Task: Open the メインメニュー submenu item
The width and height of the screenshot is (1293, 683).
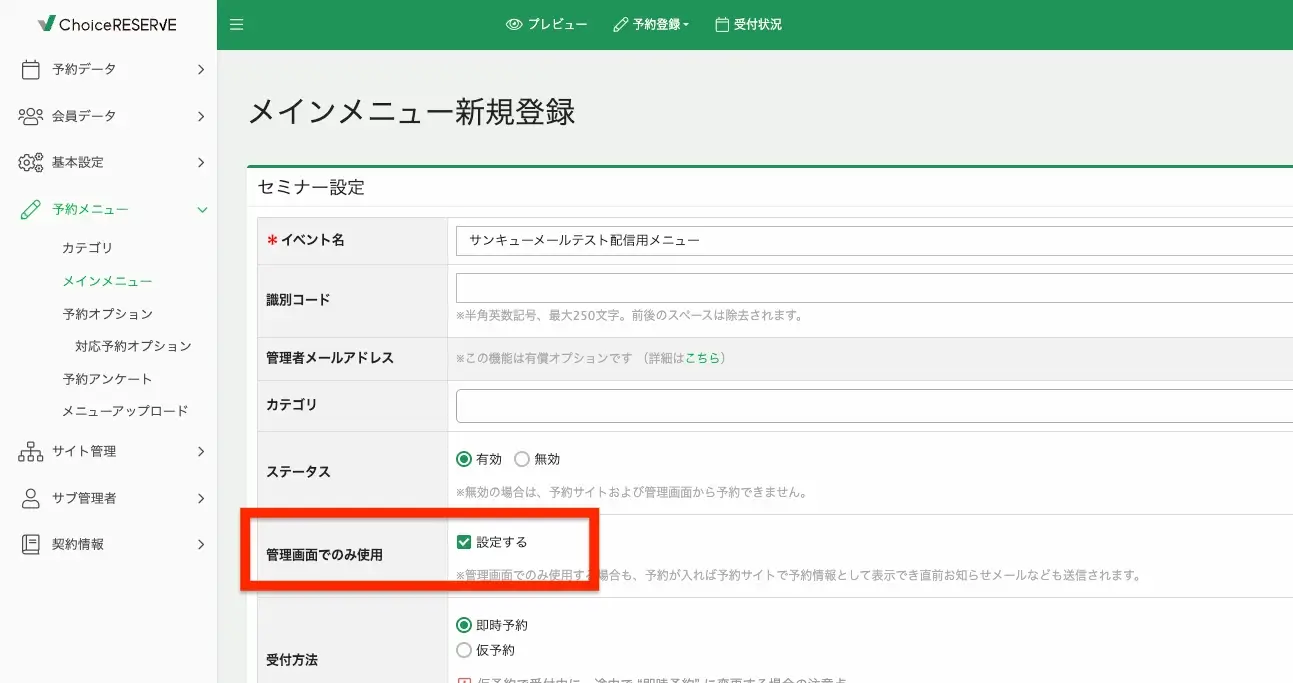Action: [x=107, y=281]
